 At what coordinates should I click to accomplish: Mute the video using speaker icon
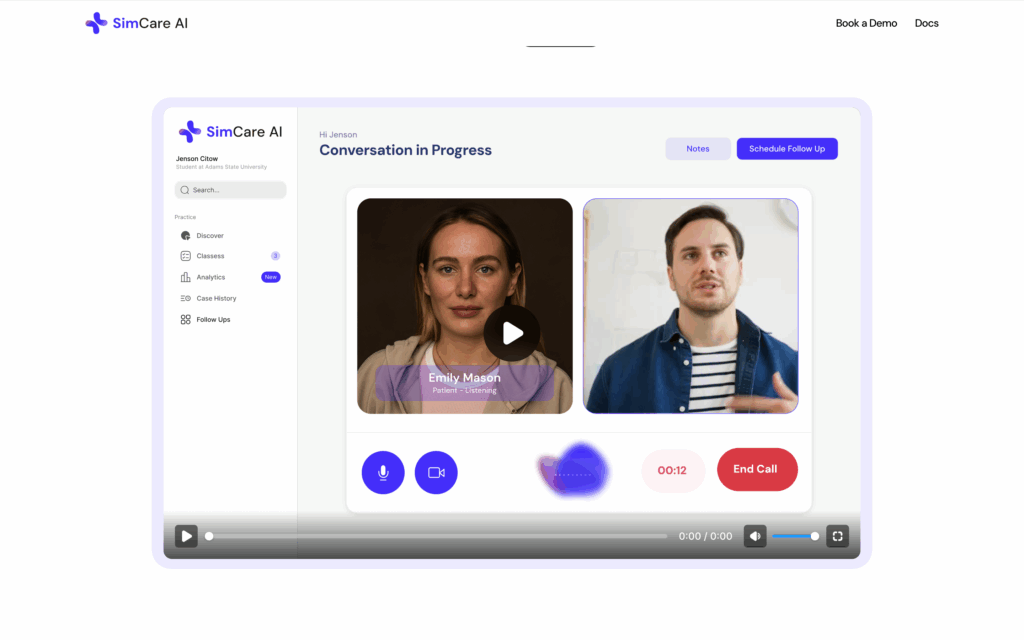click(x=754, y=536)
